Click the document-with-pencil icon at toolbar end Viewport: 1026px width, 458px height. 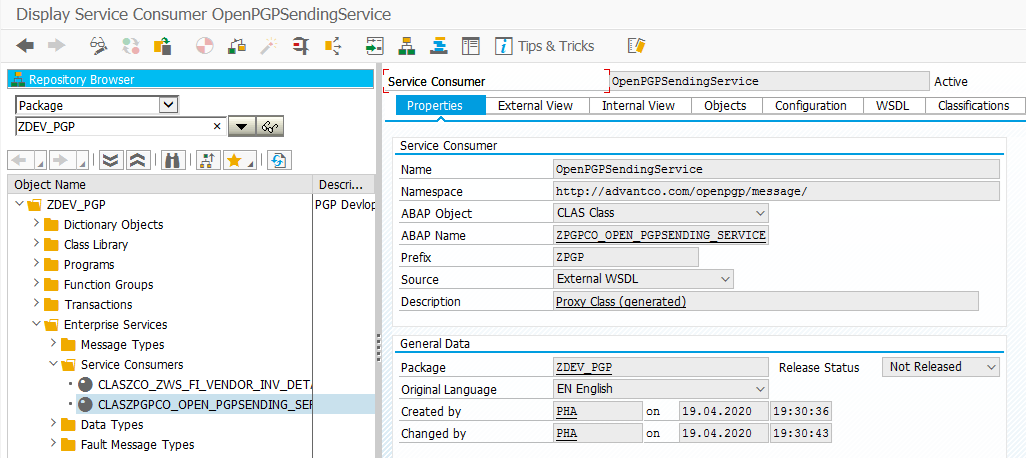636,46
